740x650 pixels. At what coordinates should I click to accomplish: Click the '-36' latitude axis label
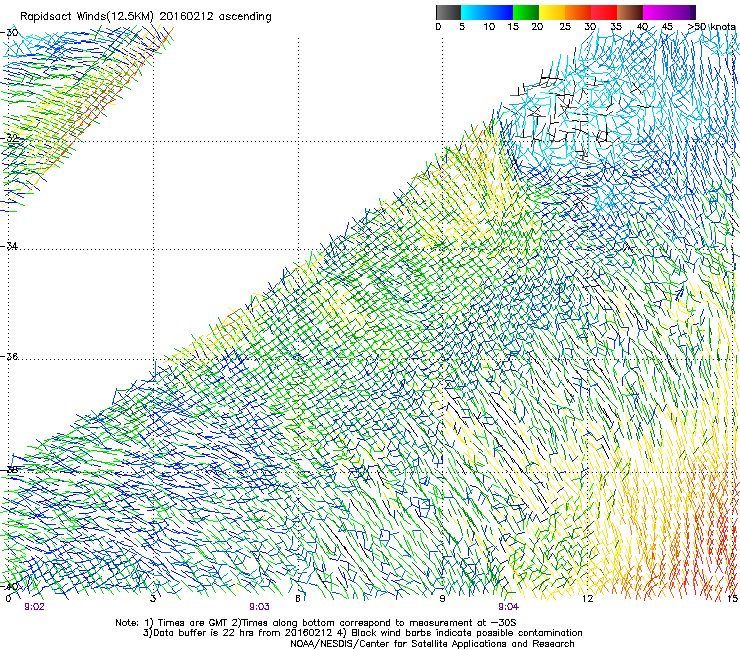10,356
